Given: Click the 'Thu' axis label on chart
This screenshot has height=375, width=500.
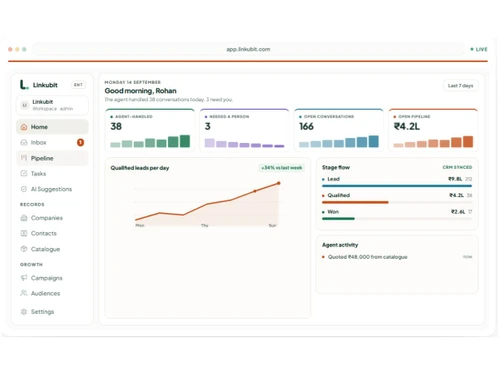Looking at the screenshot, I should tap(204, 226).
